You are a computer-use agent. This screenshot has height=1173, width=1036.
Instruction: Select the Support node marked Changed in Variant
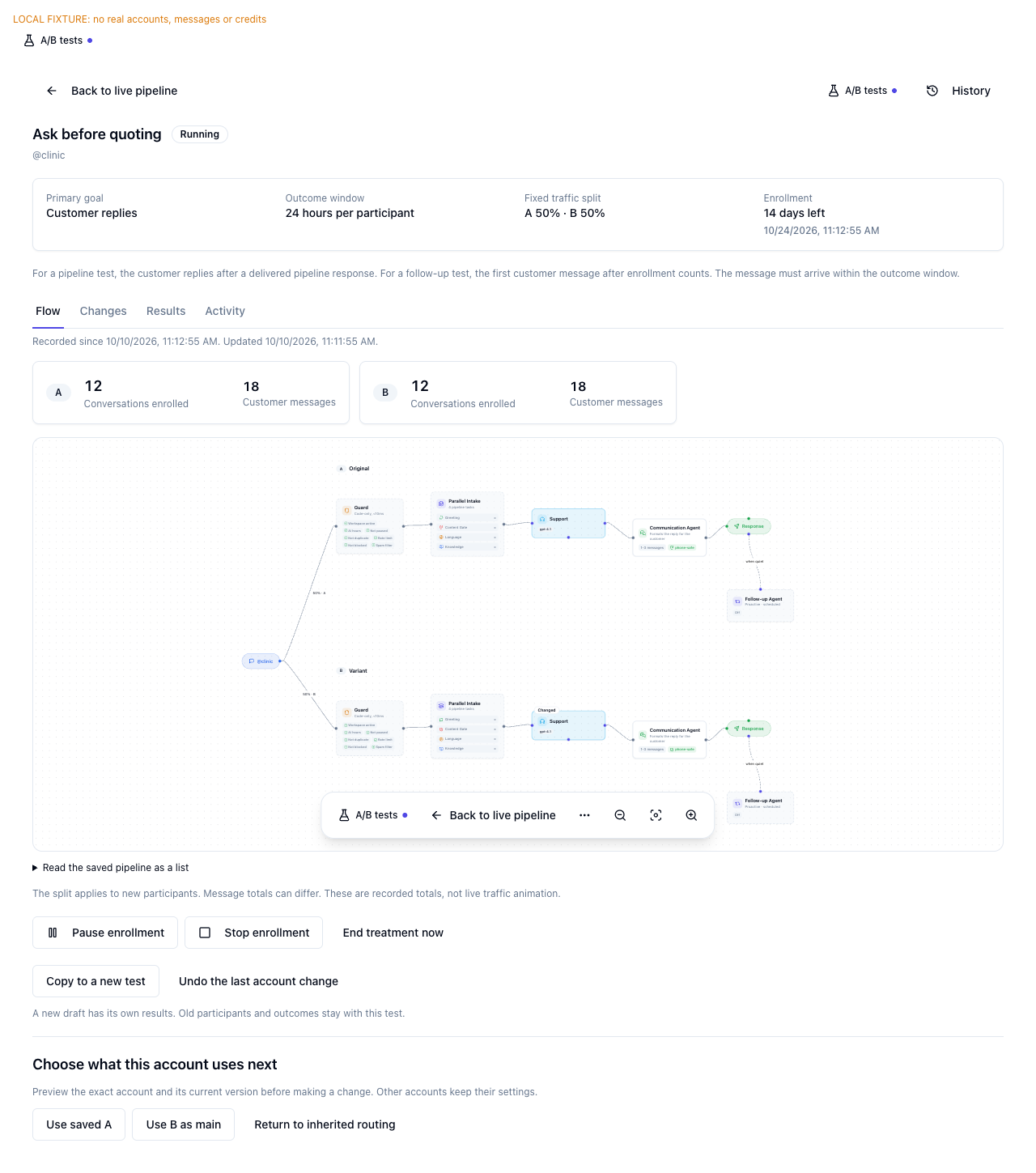point(568,725)
